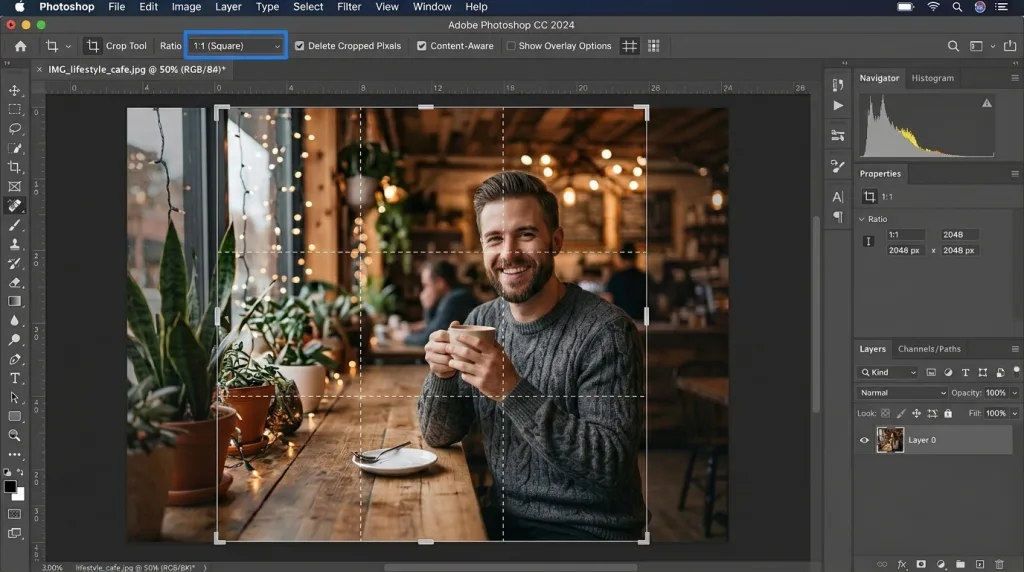Open the Kind layer filter dropdown
1024x572 pixels.
tap(888, 372)
